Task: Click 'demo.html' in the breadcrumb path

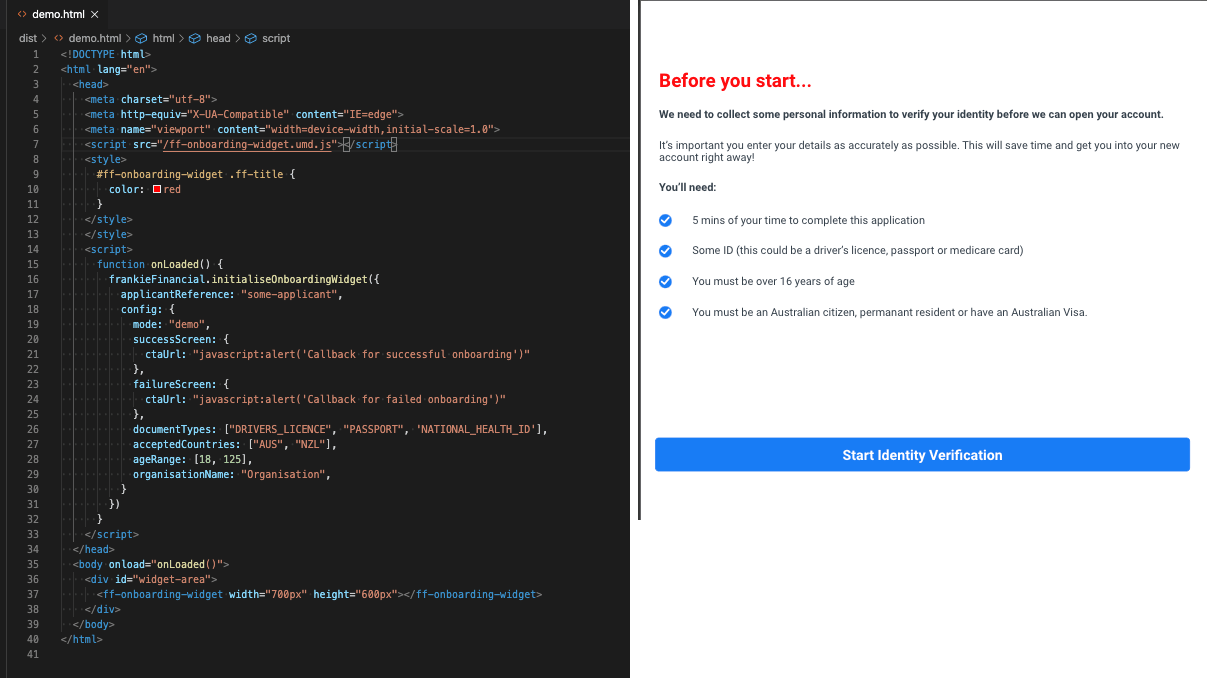Action: pyautogui.click(x=94, y=38)
